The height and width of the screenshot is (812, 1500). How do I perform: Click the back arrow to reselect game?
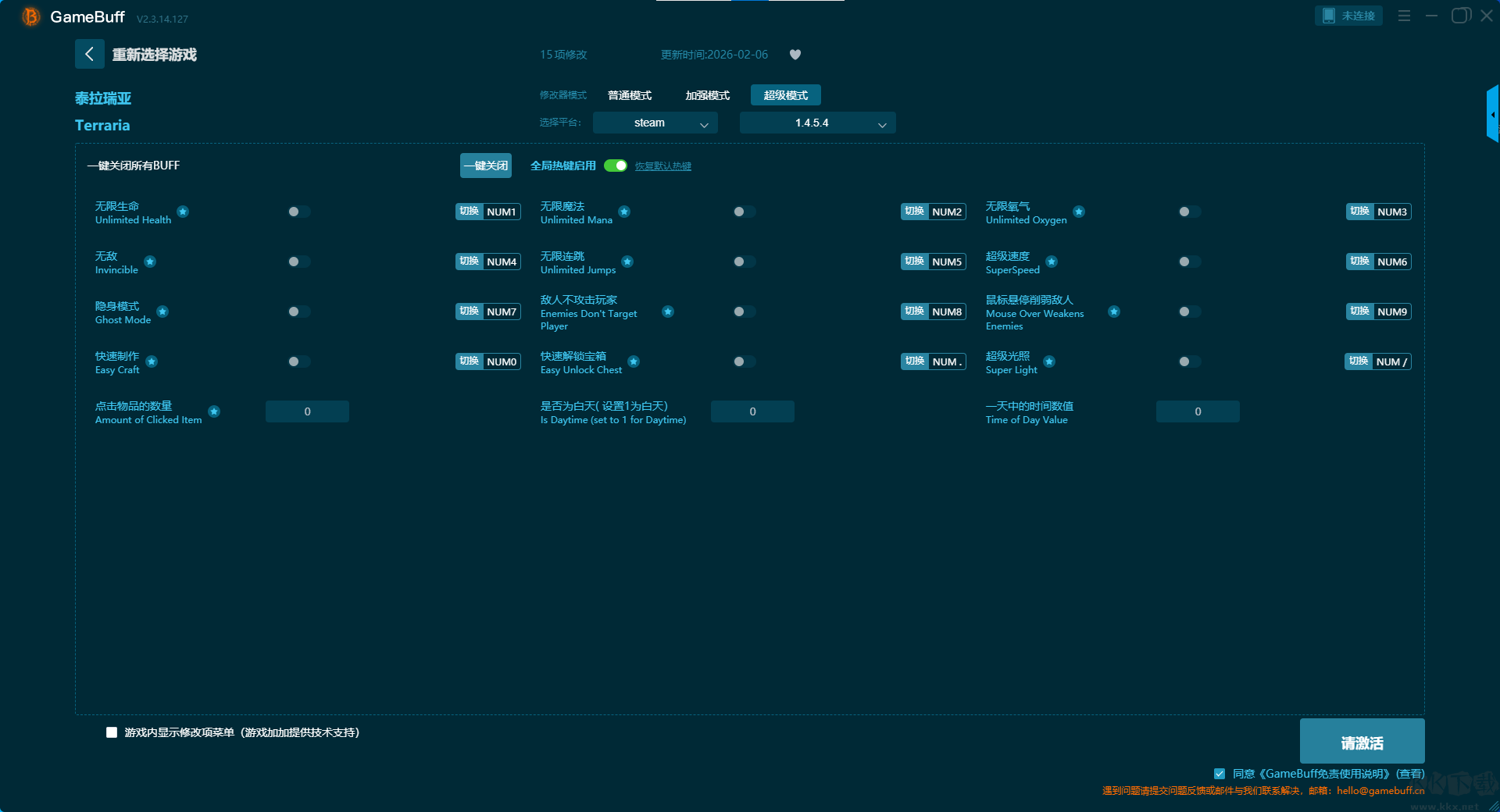pos(89,54)
